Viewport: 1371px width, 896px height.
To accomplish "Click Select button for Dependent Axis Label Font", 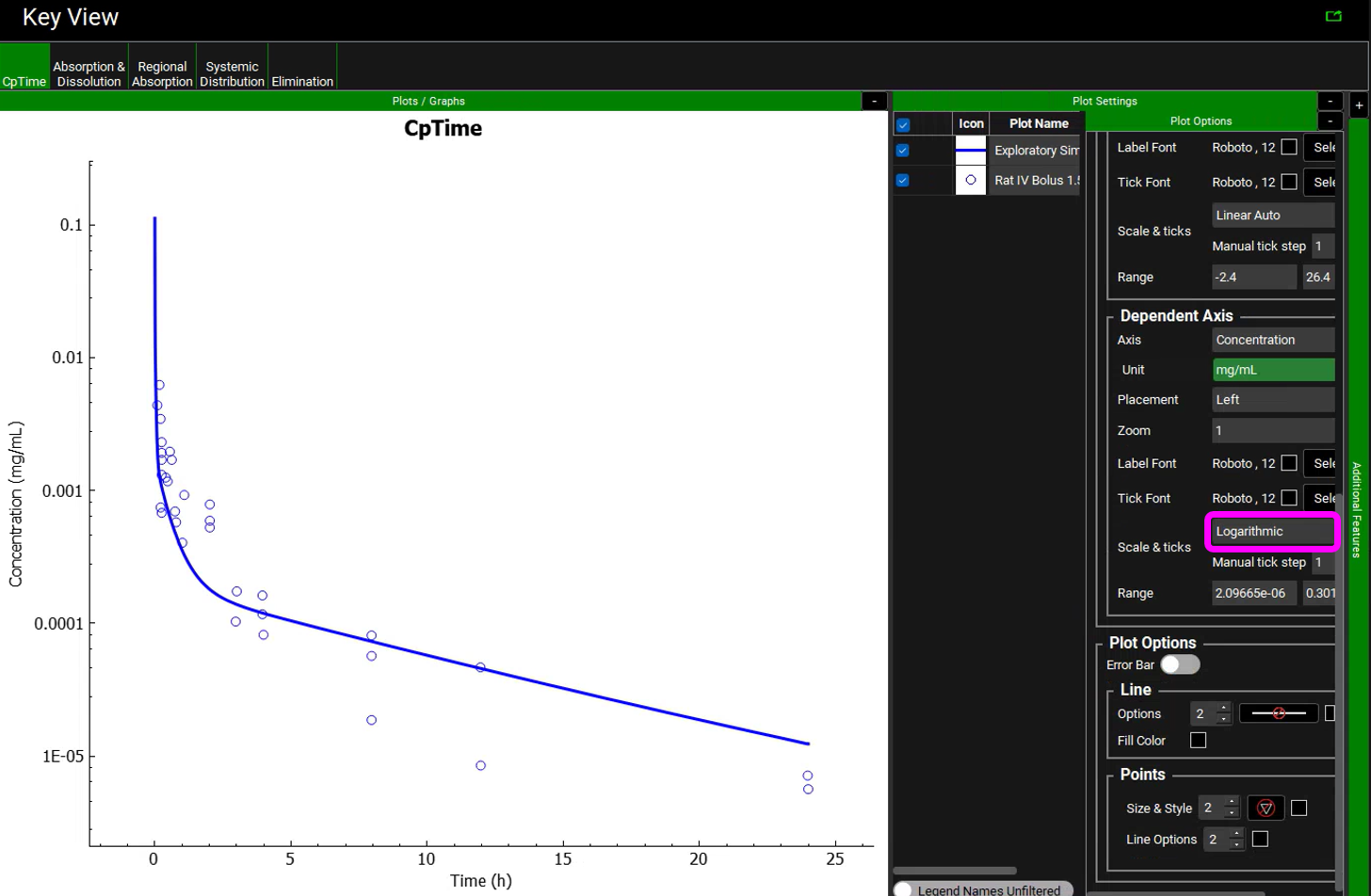I will [1319, 463].
